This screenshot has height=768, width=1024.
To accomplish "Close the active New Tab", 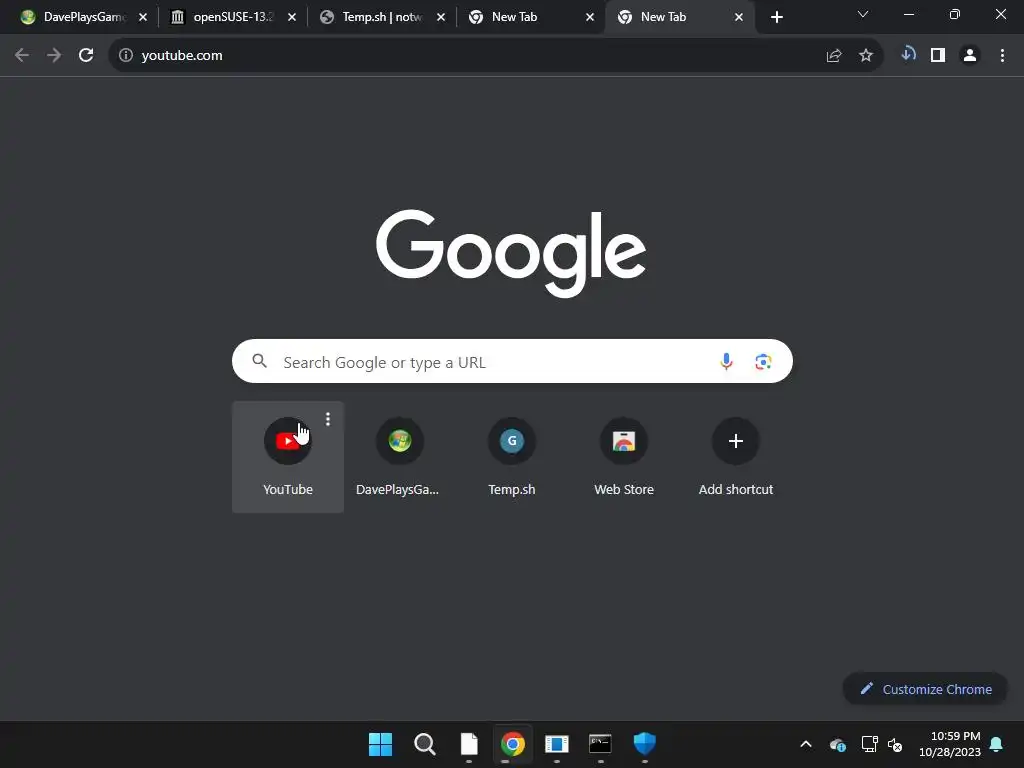I will [x=739, y=17].
